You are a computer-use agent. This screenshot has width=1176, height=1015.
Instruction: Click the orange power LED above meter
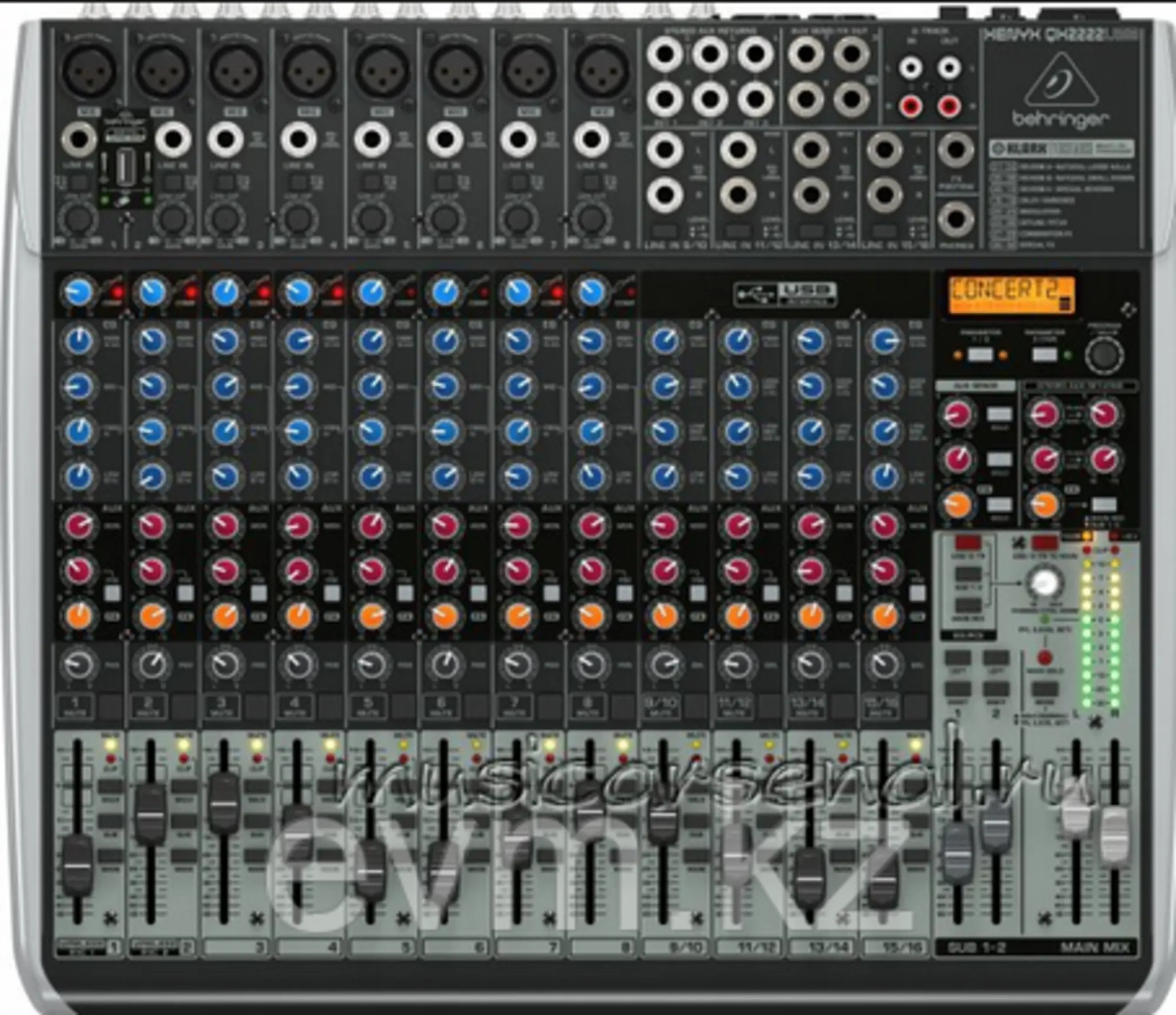point(1086,536)
